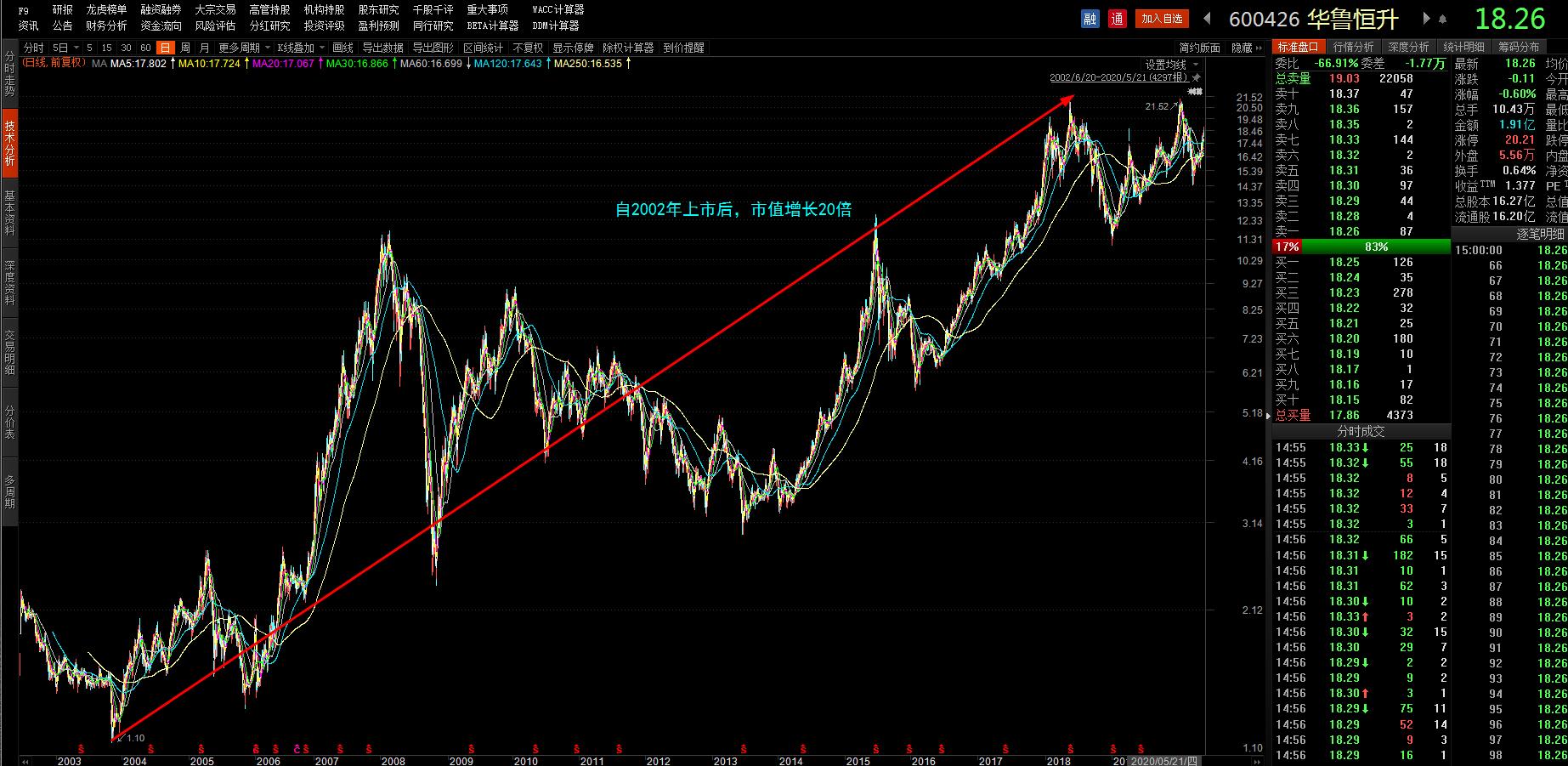Switch to the 行情分析 tab
Screen dimensions: 1568x766
[x=1353, y=47]
